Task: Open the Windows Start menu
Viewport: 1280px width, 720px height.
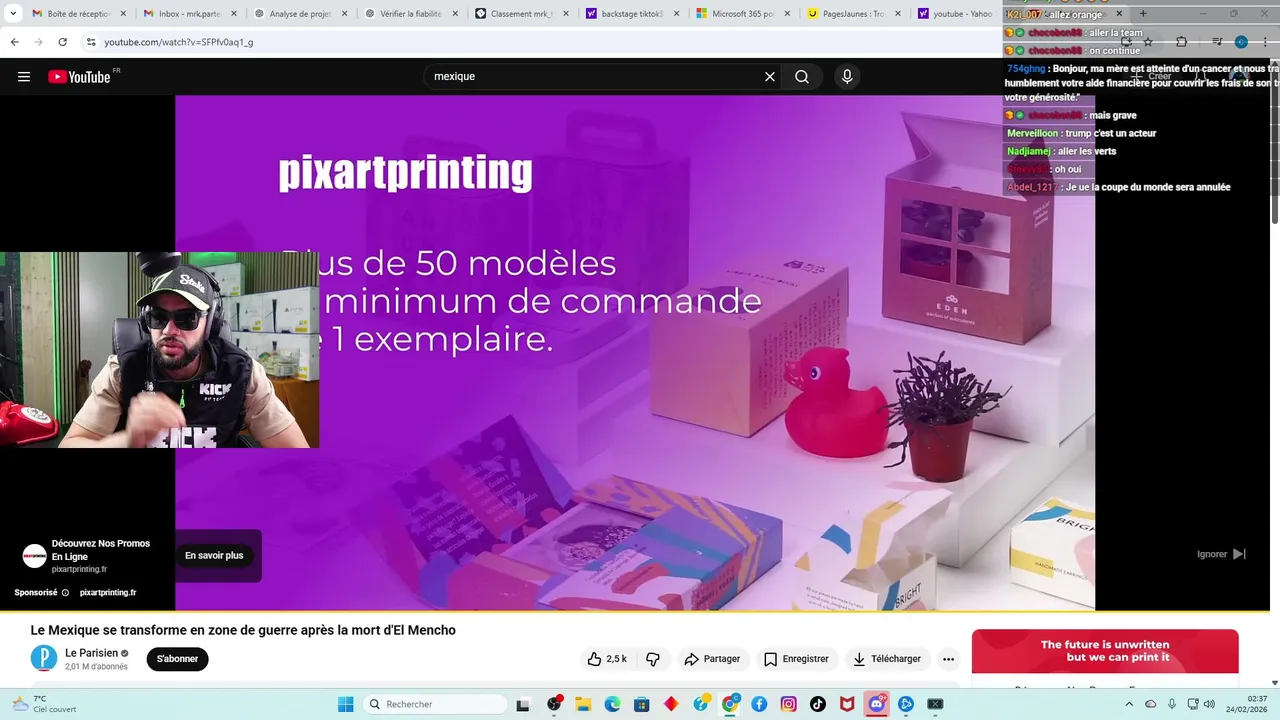Action: 345,704
